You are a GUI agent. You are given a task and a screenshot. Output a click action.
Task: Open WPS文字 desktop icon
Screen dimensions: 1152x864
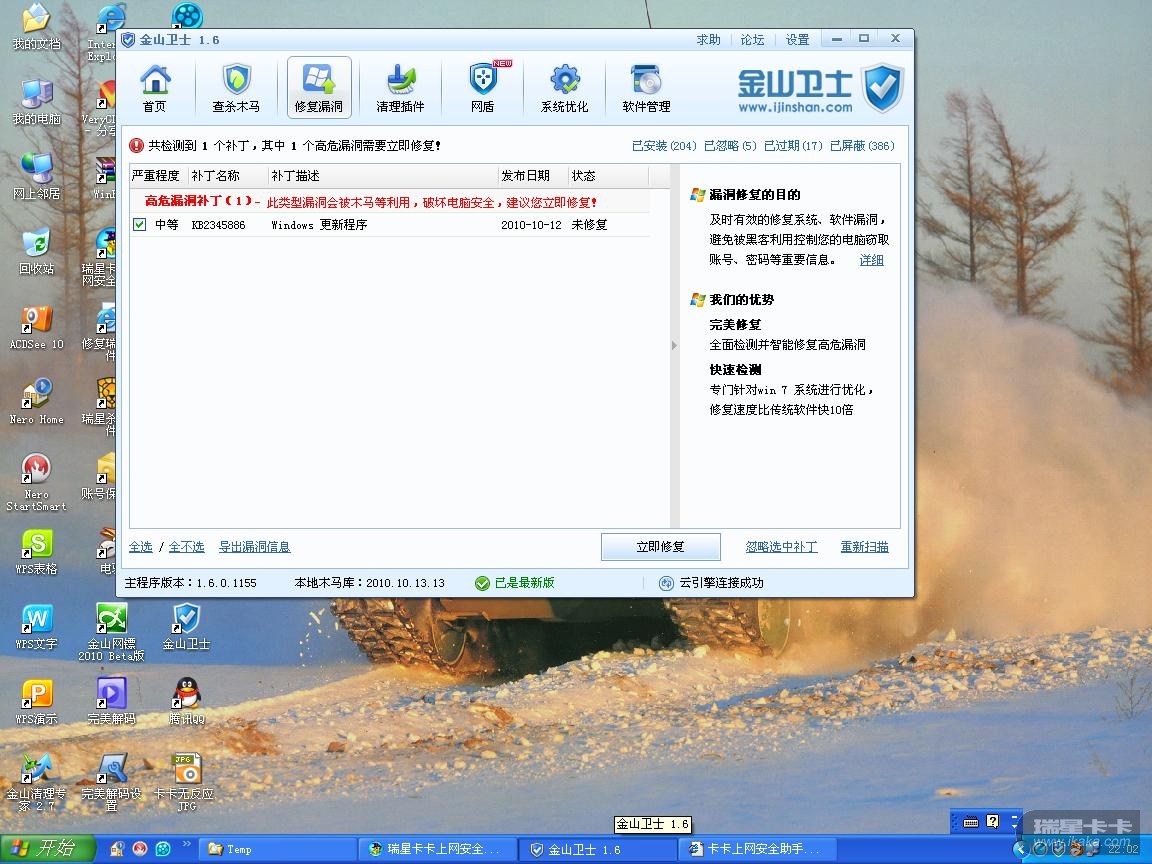click(x=36, y=627)
